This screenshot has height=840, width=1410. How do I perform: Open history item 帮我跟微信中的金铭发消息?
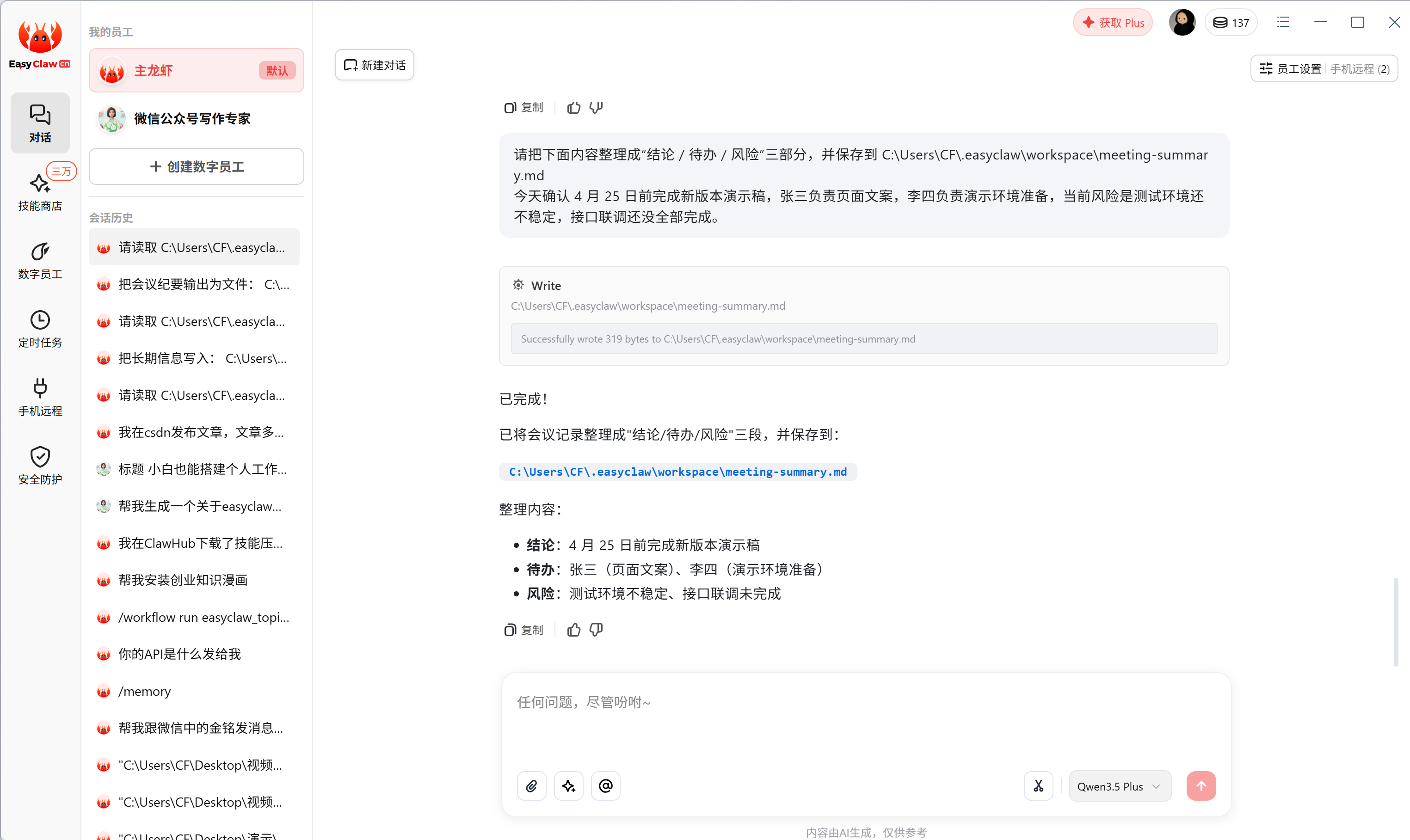click(194, 727)
